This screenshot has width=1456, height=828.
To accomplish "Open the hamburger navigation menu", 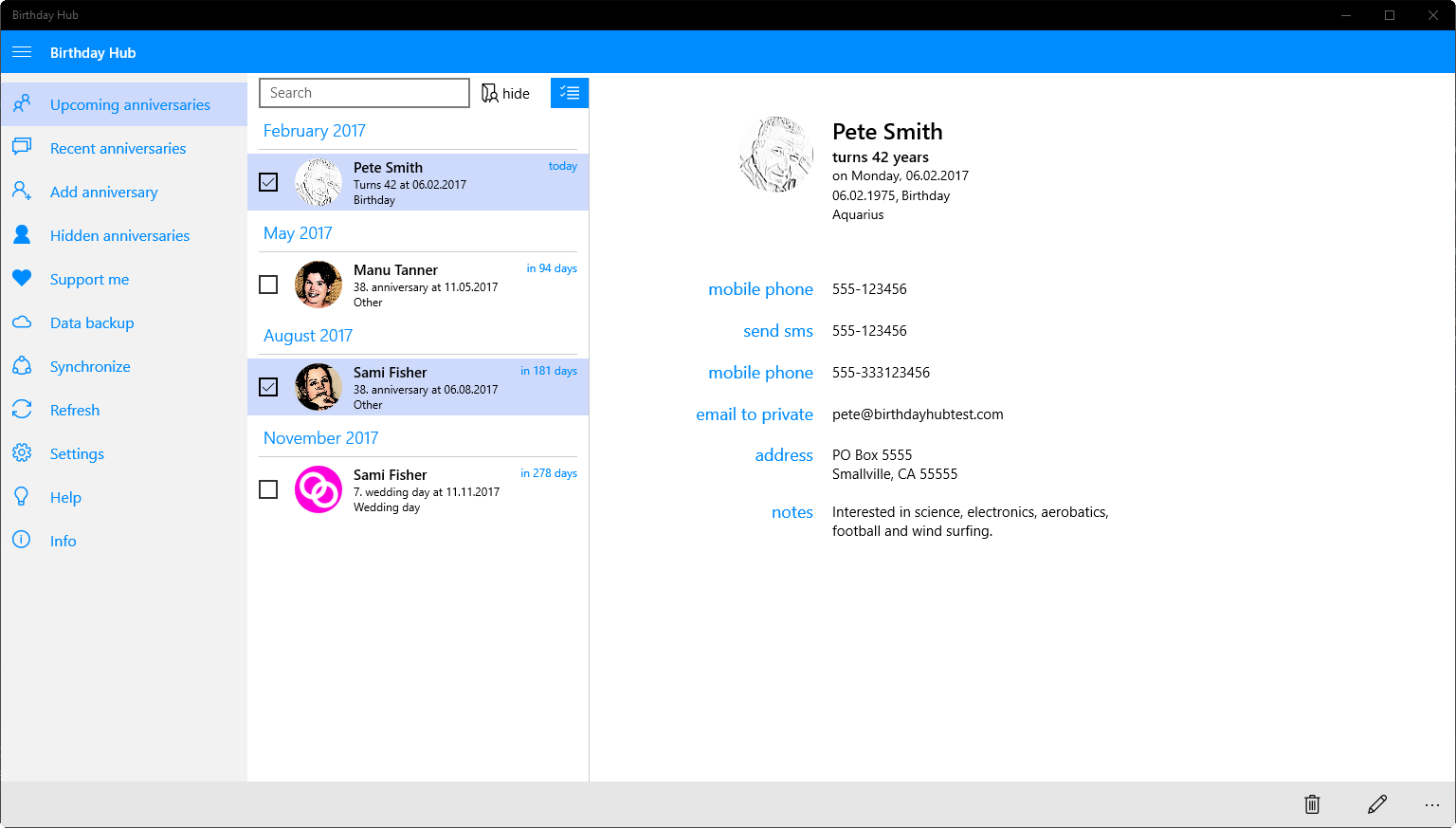I will [x=21, y=51].
